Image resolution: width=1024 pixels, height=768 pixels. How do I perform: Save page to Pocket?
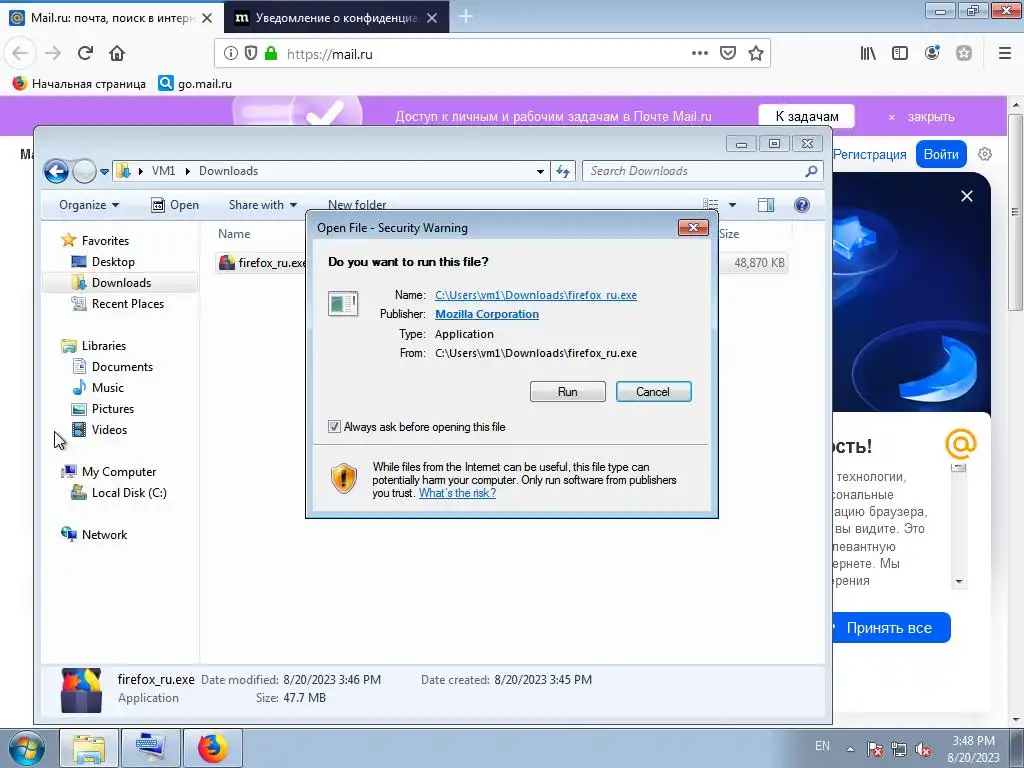tap(728, 54)
